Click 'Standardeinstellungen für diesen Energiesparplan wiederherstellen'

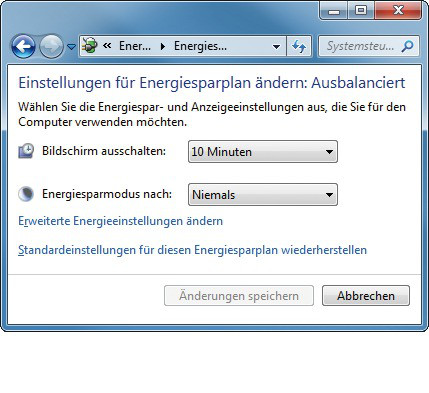[x=192, y=250]
